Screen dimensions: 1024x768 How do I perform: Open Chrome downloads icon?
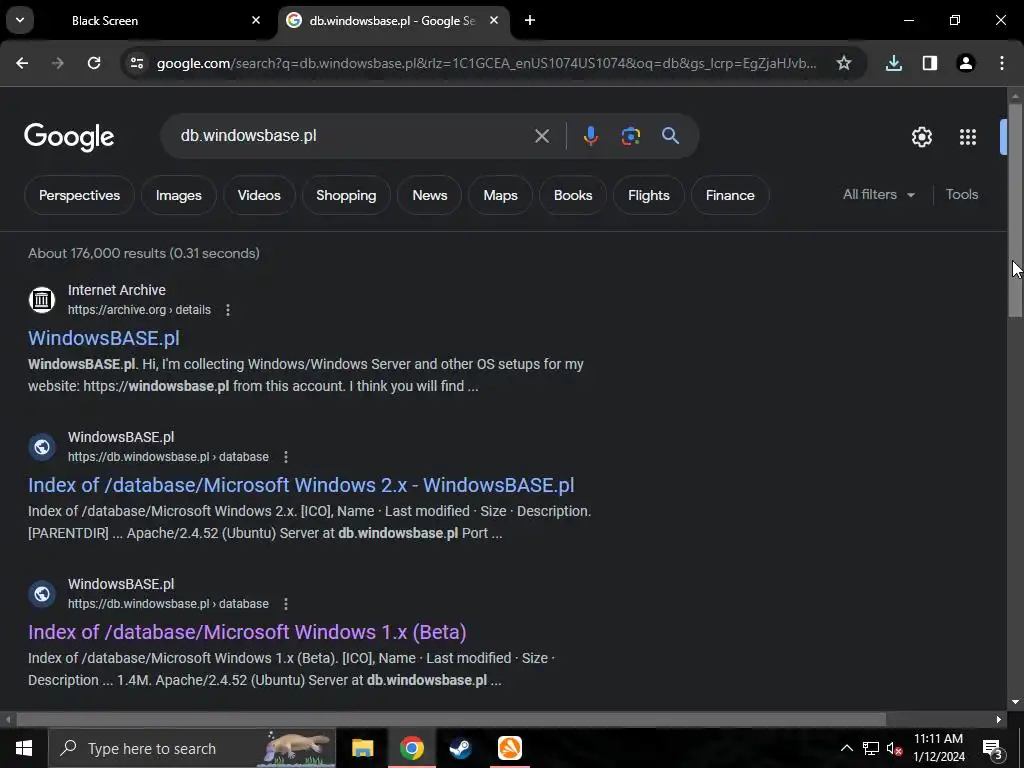893,63
